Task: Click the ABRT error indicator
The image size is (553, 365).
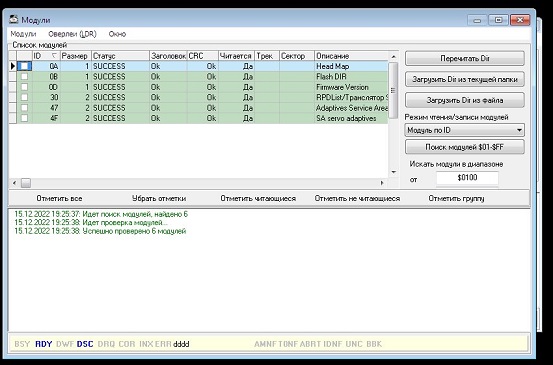Action: click(310, 344)
